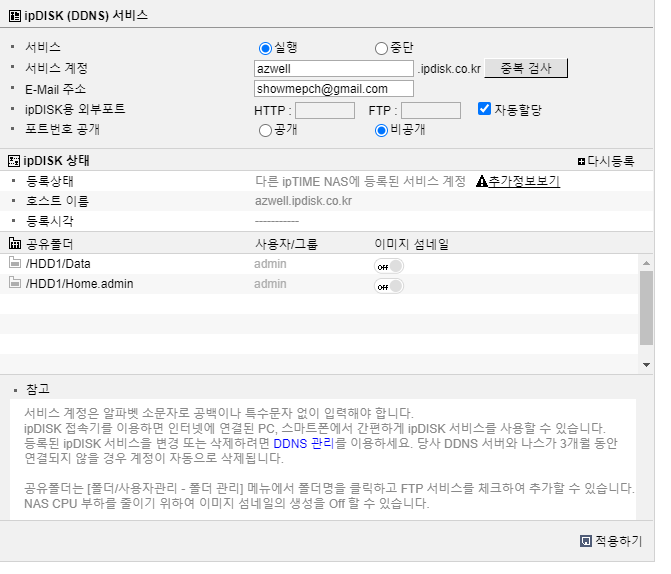Select the /HDD1/Home.admin folder row
The image size is (671, 574).
tap(319, 284)
